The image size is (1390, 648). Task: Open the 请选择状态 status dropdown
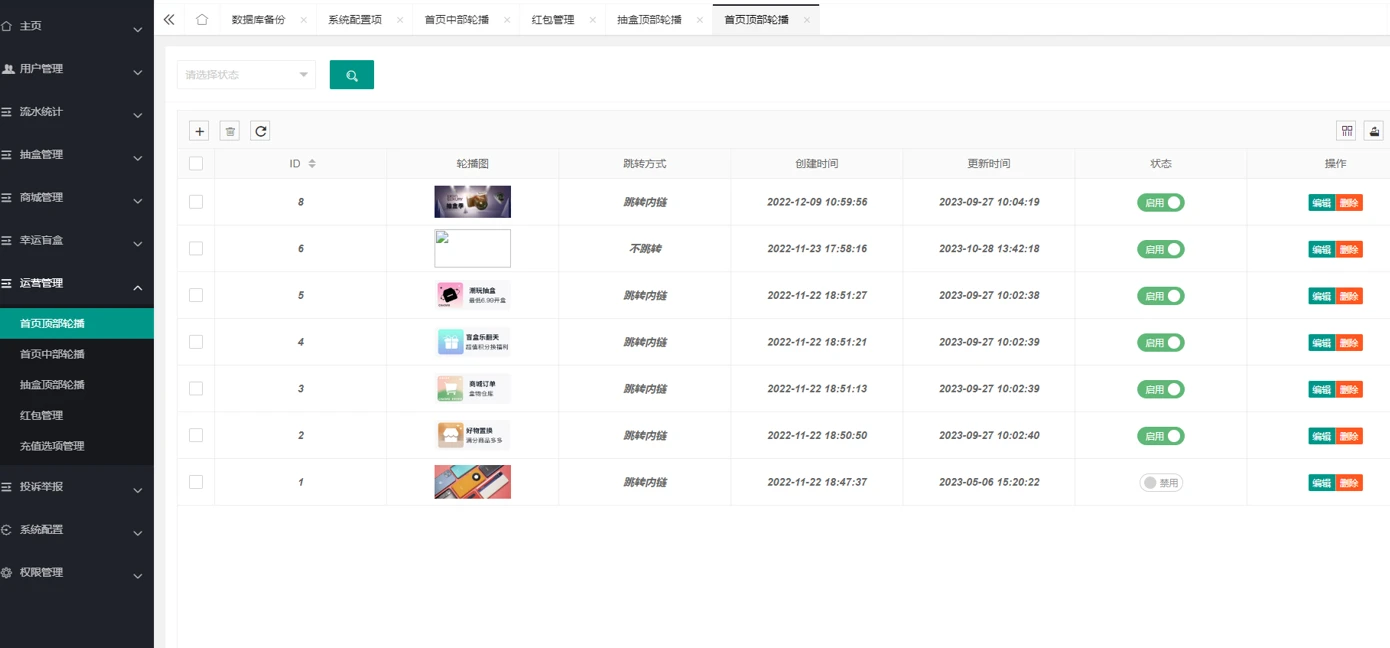click(246, 75)
